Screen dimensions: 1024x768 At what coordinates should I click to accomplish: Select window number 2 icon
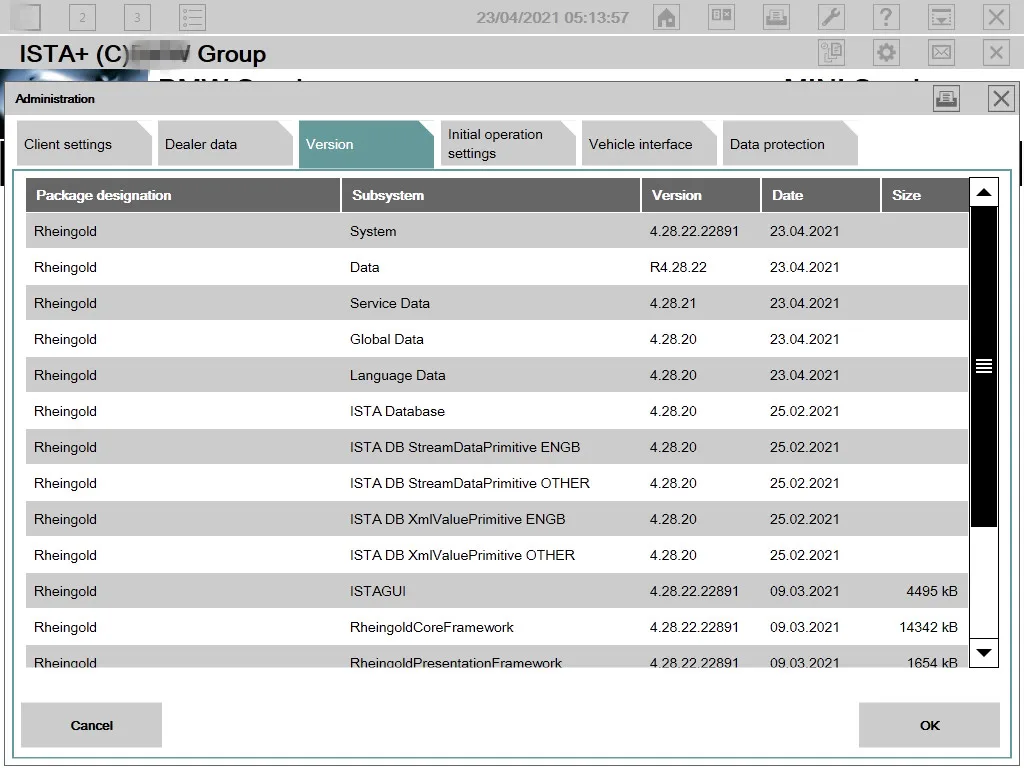[83, 17]
